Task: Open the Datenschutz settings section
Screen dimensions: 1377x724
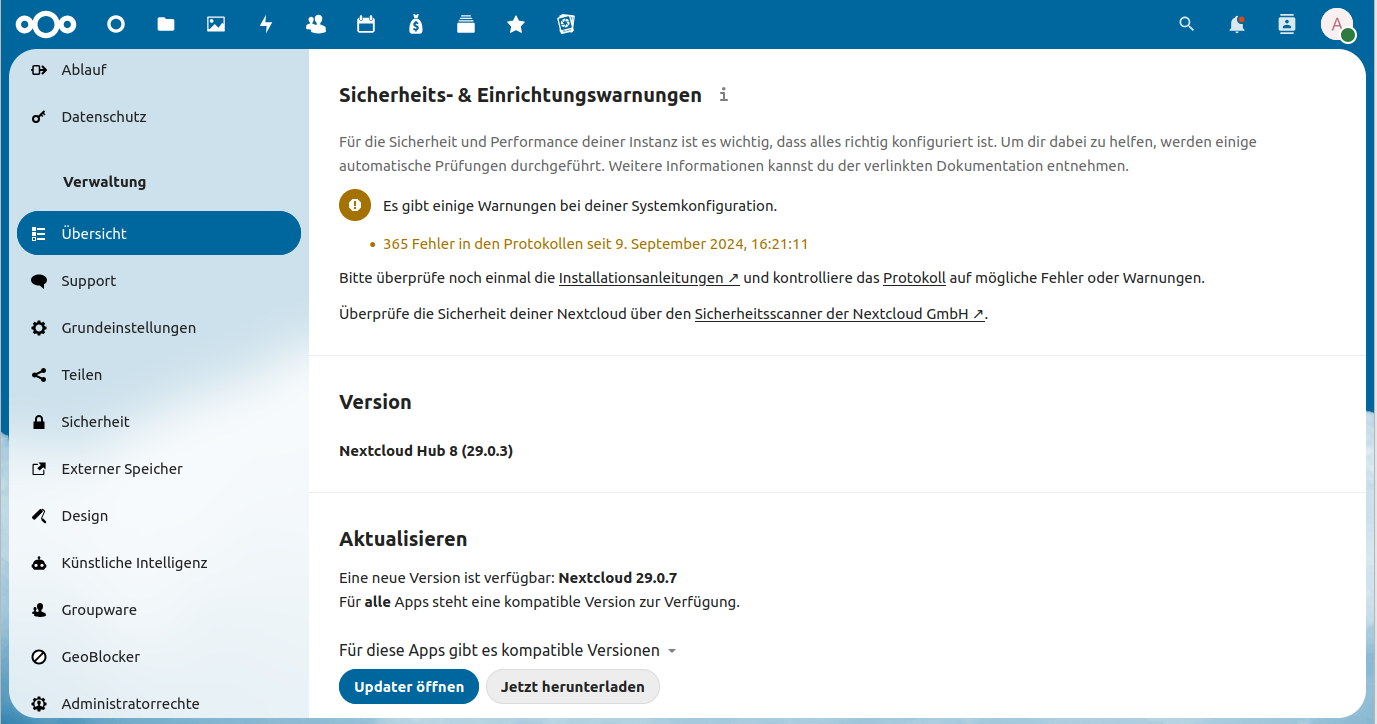Action: tap(159, 117)
